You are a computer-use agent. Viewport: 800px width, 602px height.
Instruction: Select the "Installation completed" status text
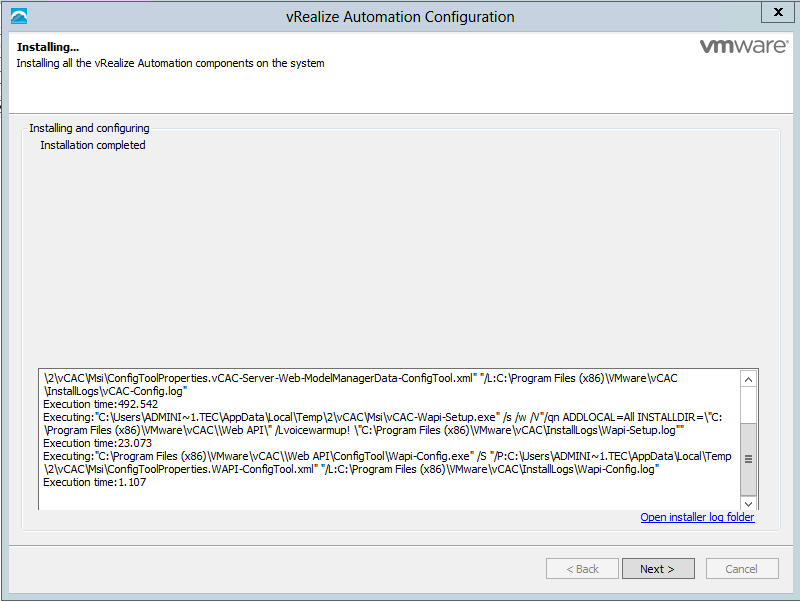[93, 145]
